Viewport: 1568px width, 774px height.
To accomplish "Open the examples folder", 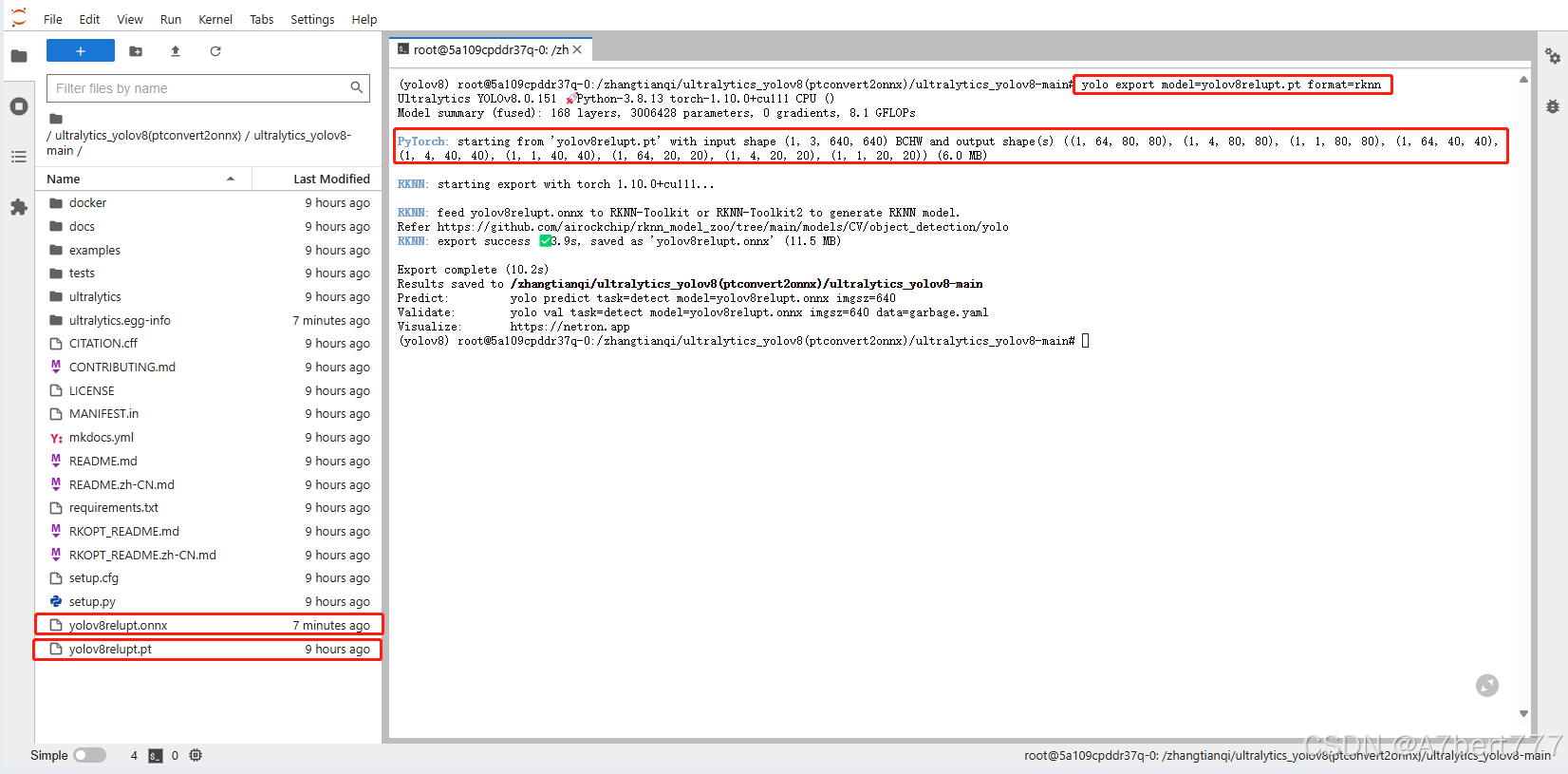I will 209,251.
